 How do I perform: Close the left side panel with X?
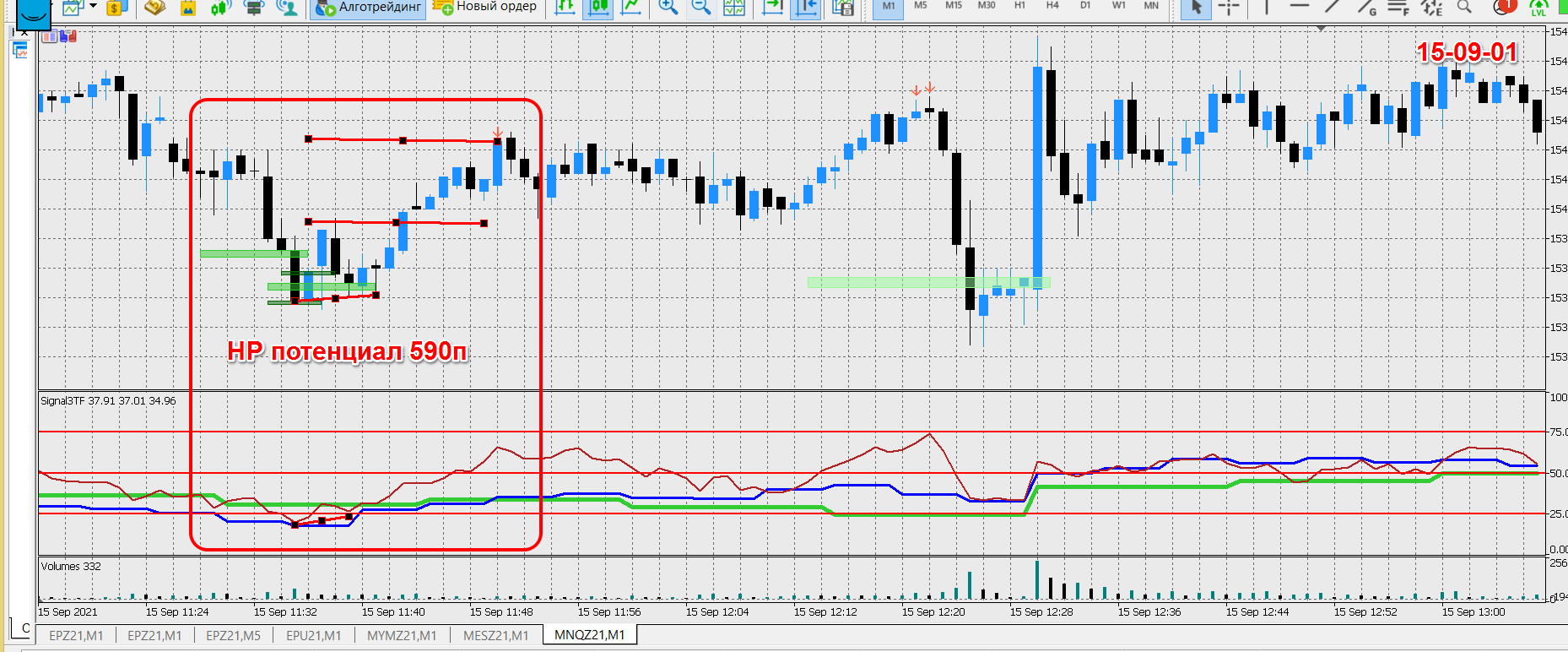tap(23, 33)
